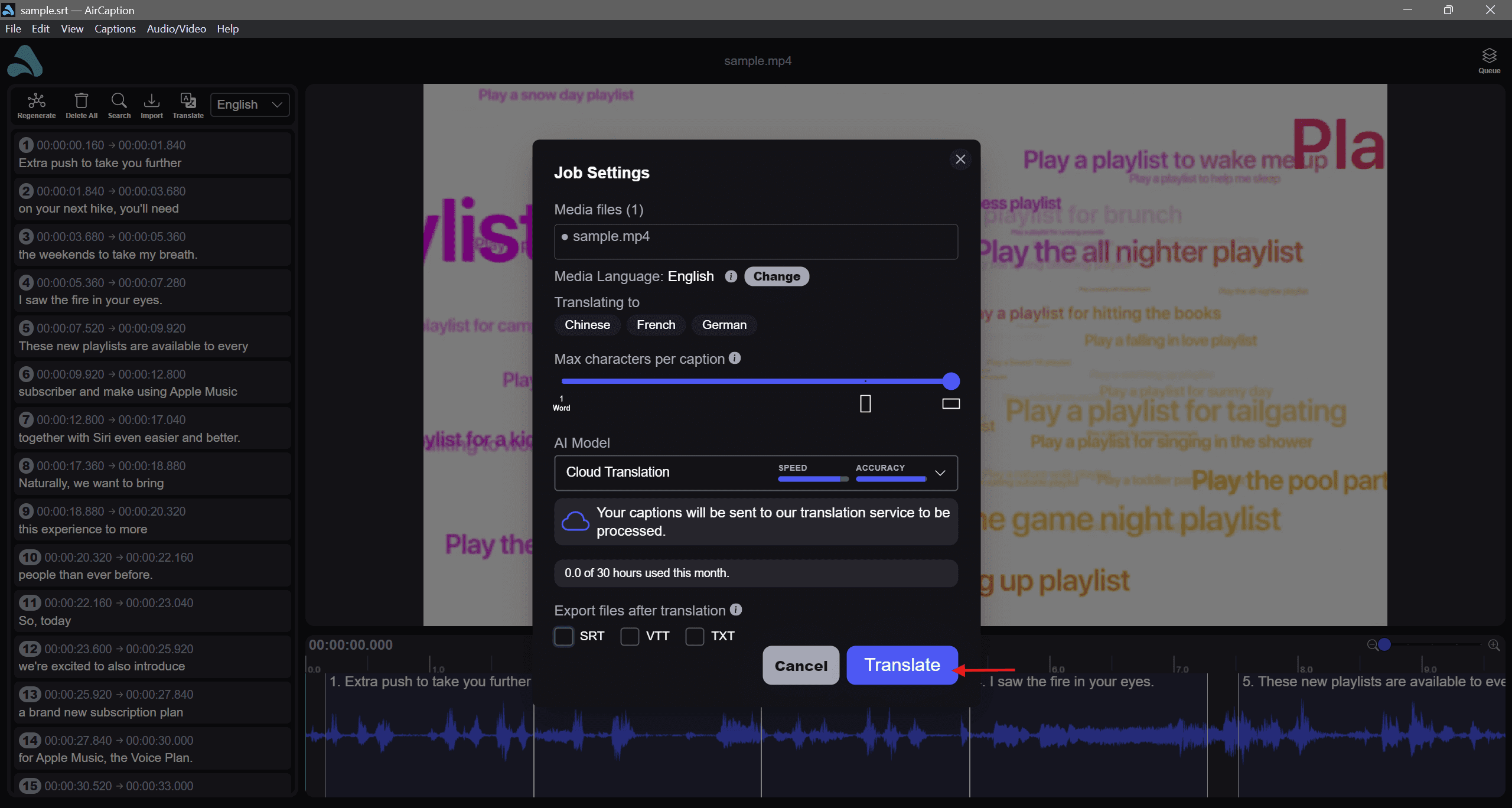
Task: Click the 00:00:00.000 timecode display
Action: pyautogui.click(x=351, y=645)
